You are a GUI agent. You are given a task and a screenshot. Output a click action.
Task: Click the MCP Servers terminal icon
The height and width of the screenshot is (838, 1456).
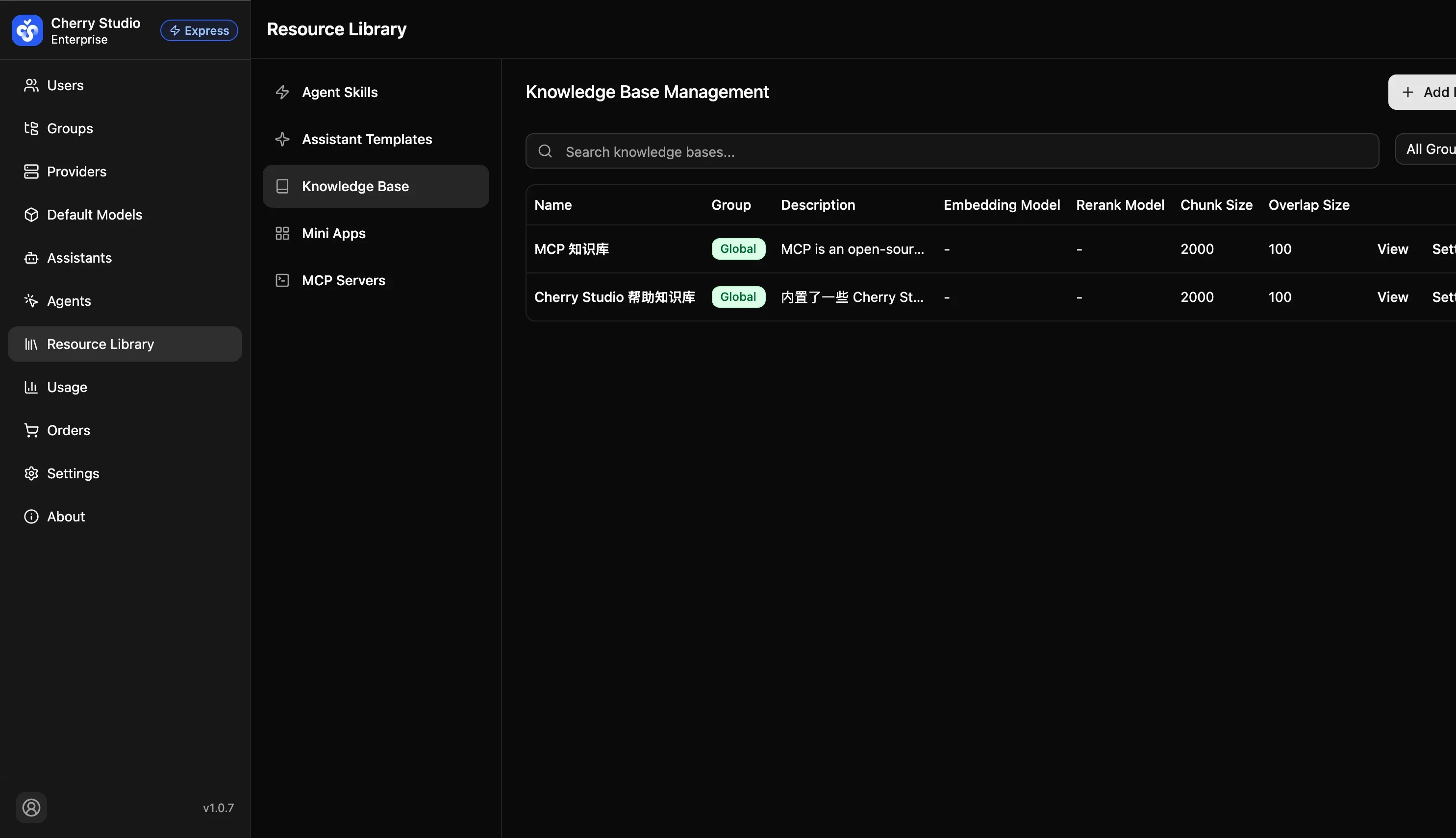tap(282, 280)
